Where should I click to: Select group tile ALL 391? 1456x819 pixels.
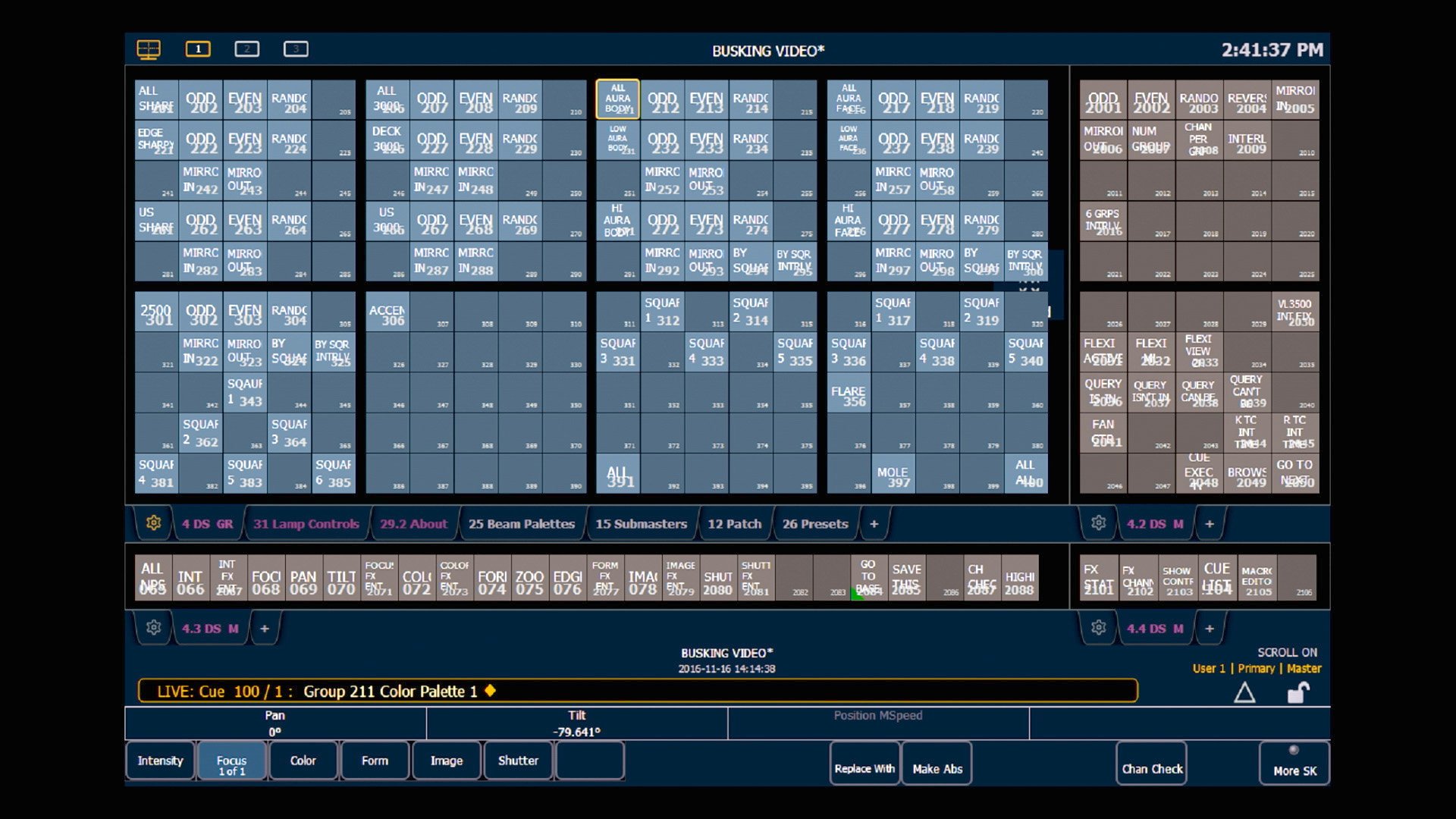tap(617, 474)
